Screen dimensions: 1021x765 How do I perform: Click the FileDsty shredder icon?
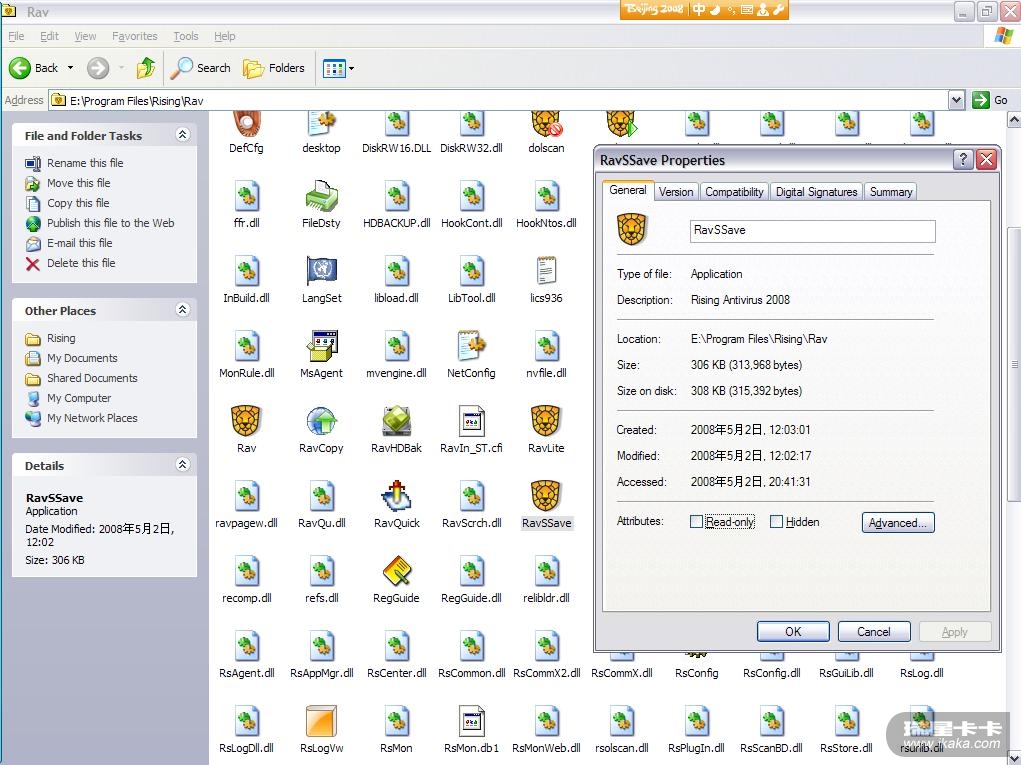point(321,196)
